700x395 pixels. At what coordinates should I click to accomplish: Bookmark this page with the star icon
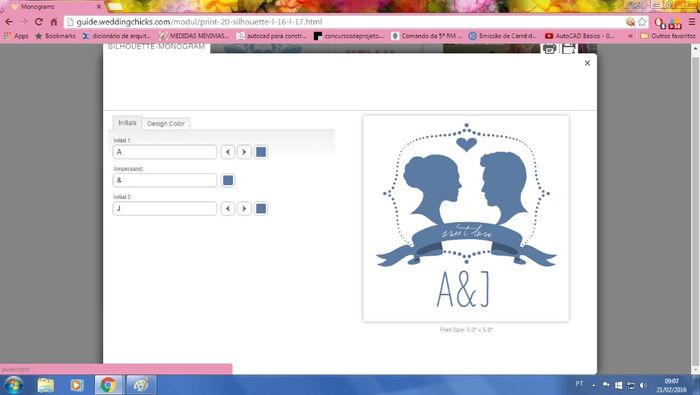click(642, 22)
